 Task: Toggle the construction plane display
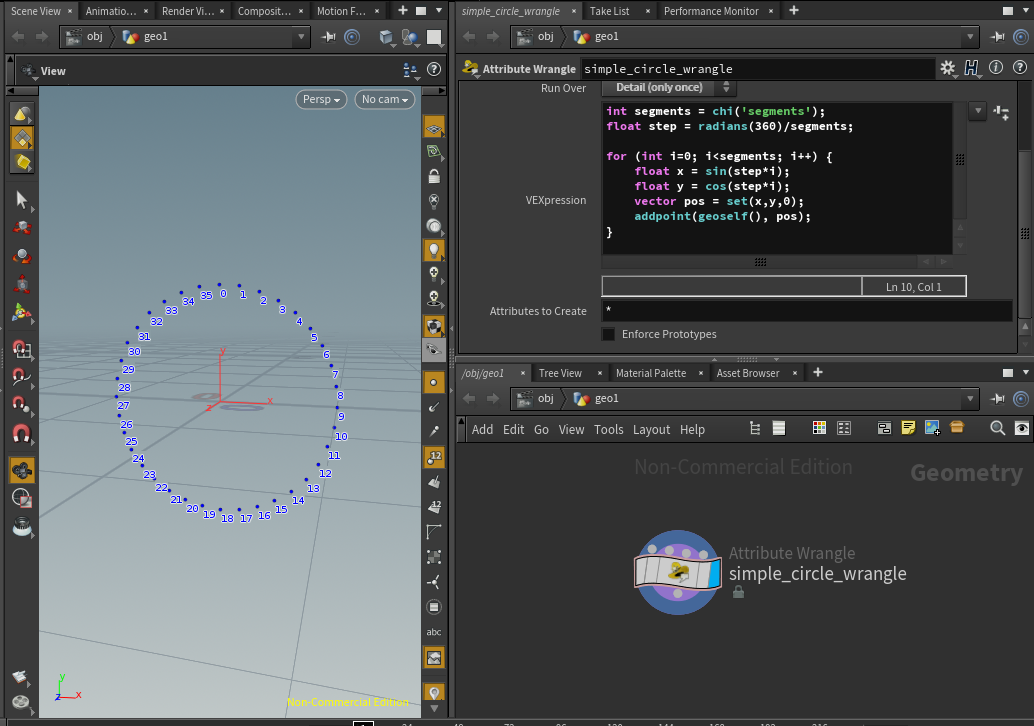click(x=434, y=127)
